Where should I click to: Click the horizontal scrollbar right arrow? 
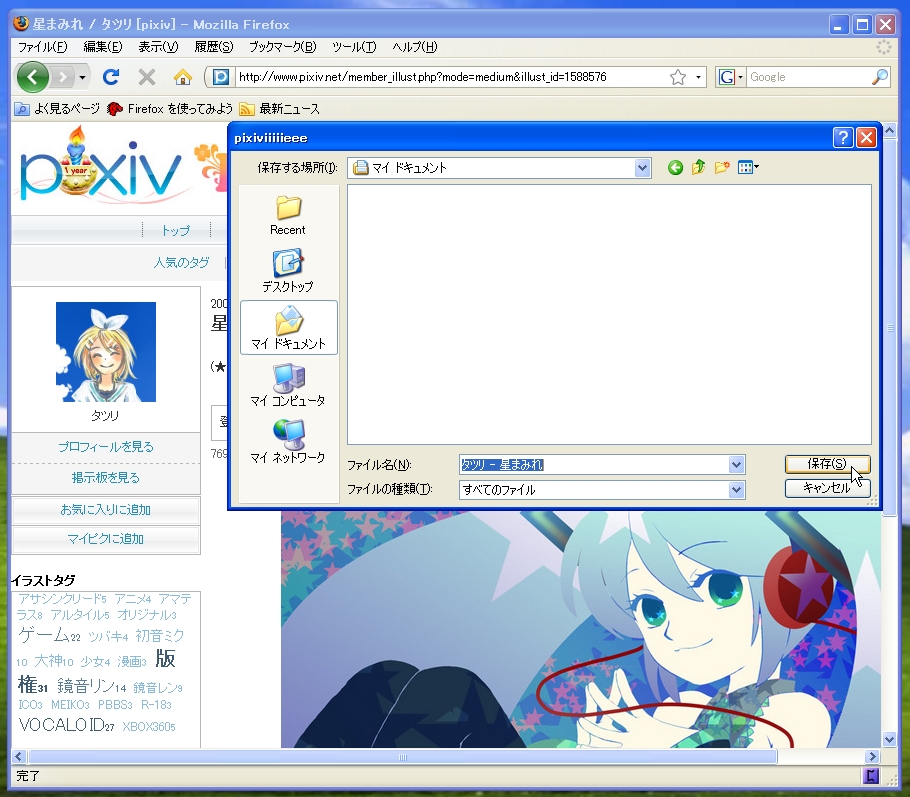[x=871, y=756]
